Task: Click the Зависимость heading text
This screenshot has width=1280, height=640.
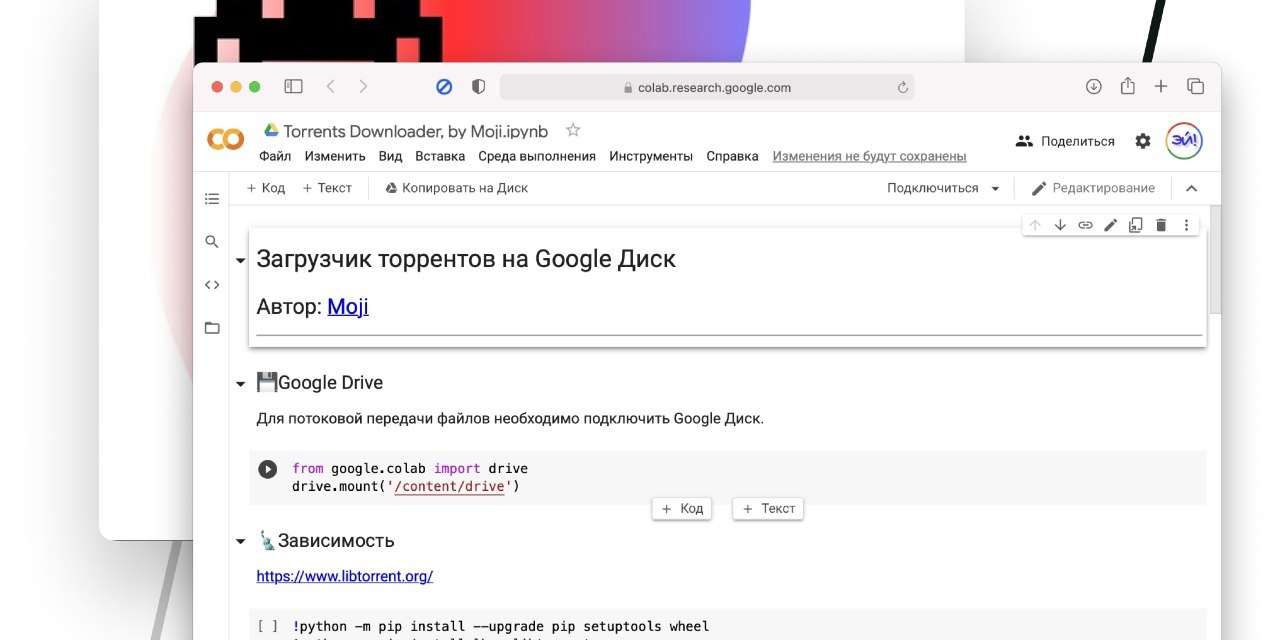Action: 336,541
